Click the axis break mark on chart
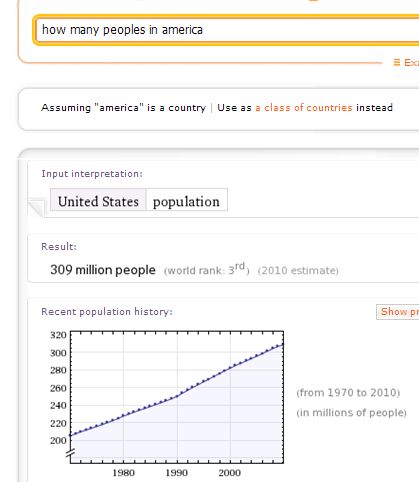The height and width of the screenshot is (482, 419). point(70,453)
